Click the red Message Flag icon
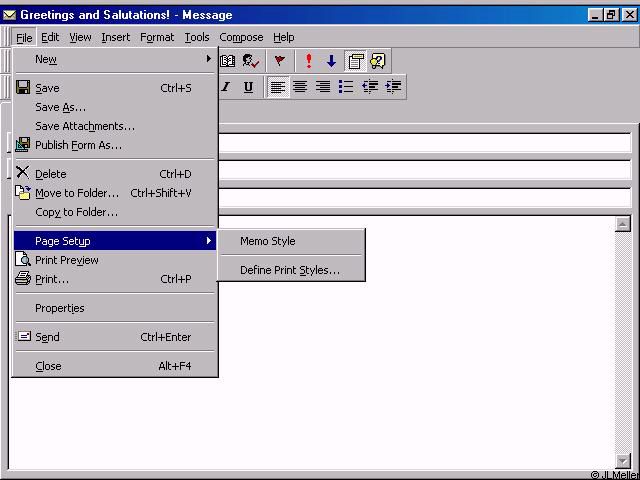The height and width of the screenshot is (480, 640). [280, 61]
